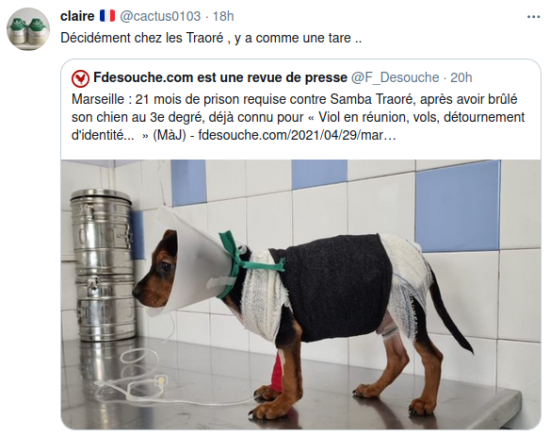Click the red bandage on the puppy's leg
The height and width of the screenshot is (437, 550).
point(278,372)
